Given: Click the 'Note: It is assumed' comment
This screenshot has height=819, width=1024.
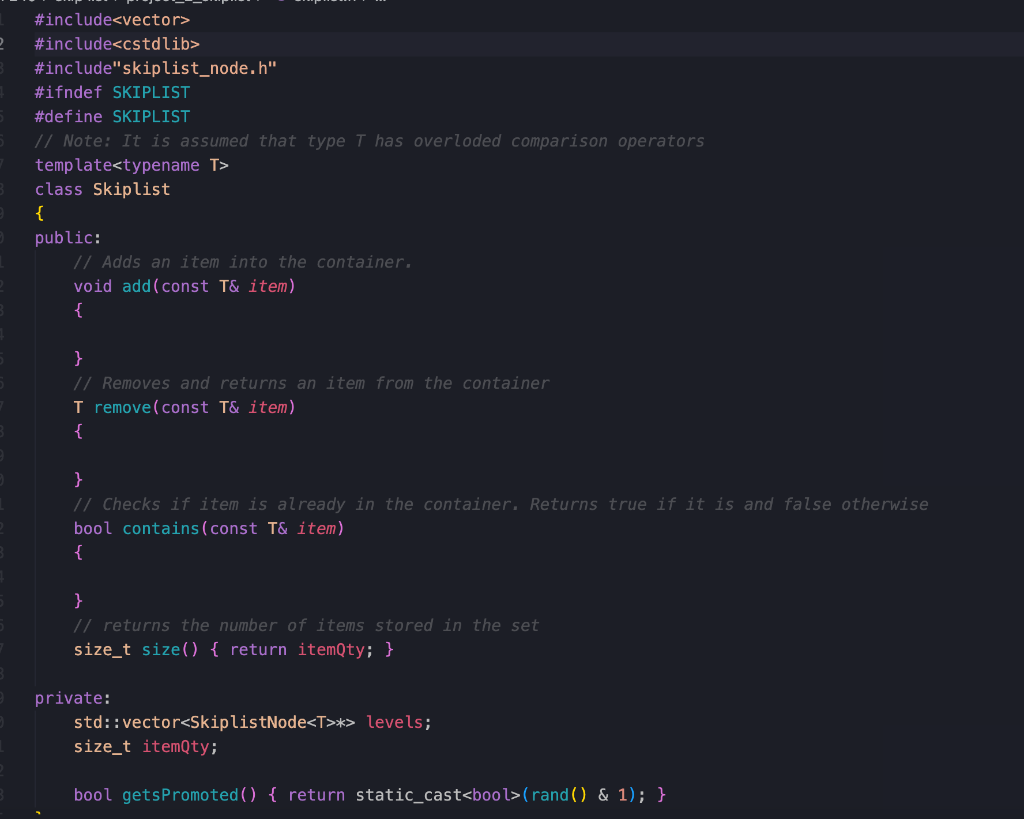Looking at the screenshot, I should coord(370,141).
